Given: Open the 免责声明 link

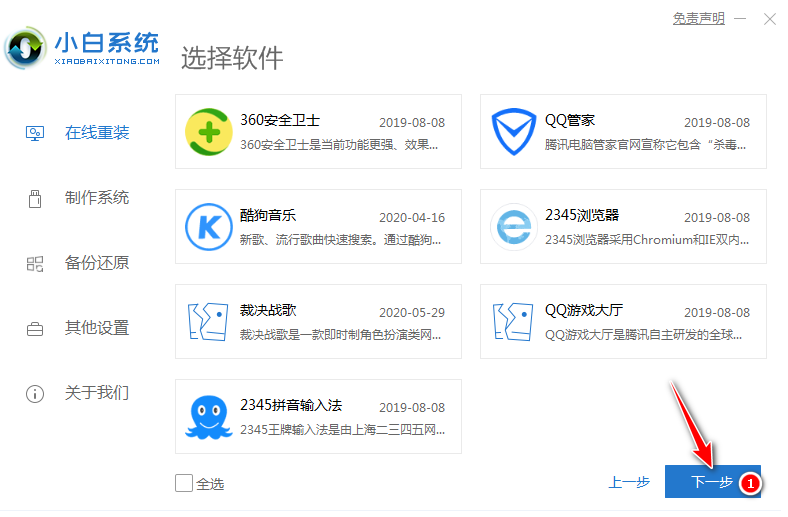Looking at the screenshot, I should click(699, 19).
